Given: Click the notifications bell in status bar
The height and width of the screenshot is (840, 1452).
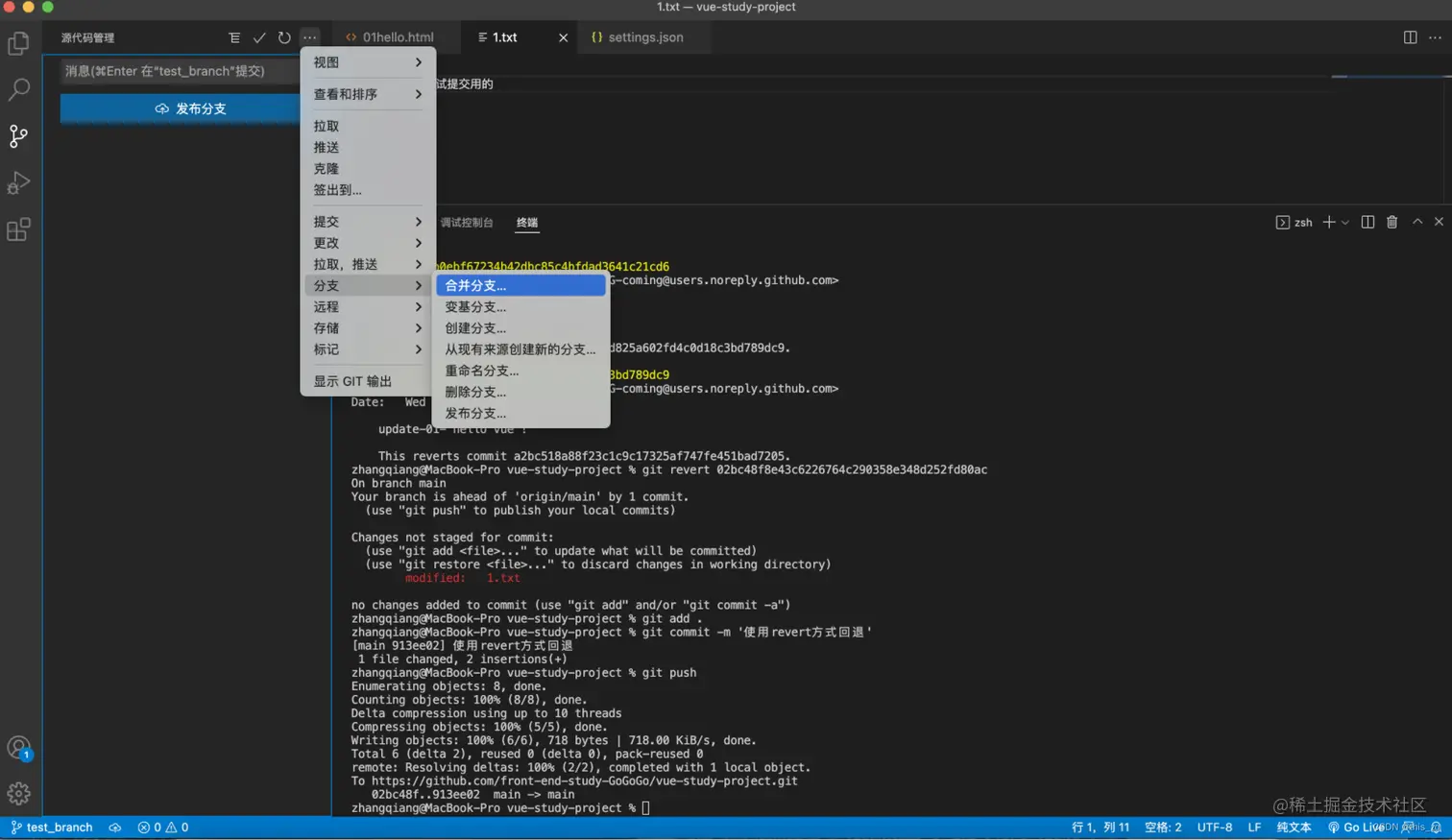Looking at the screenshot, I should coord(1436,828).
